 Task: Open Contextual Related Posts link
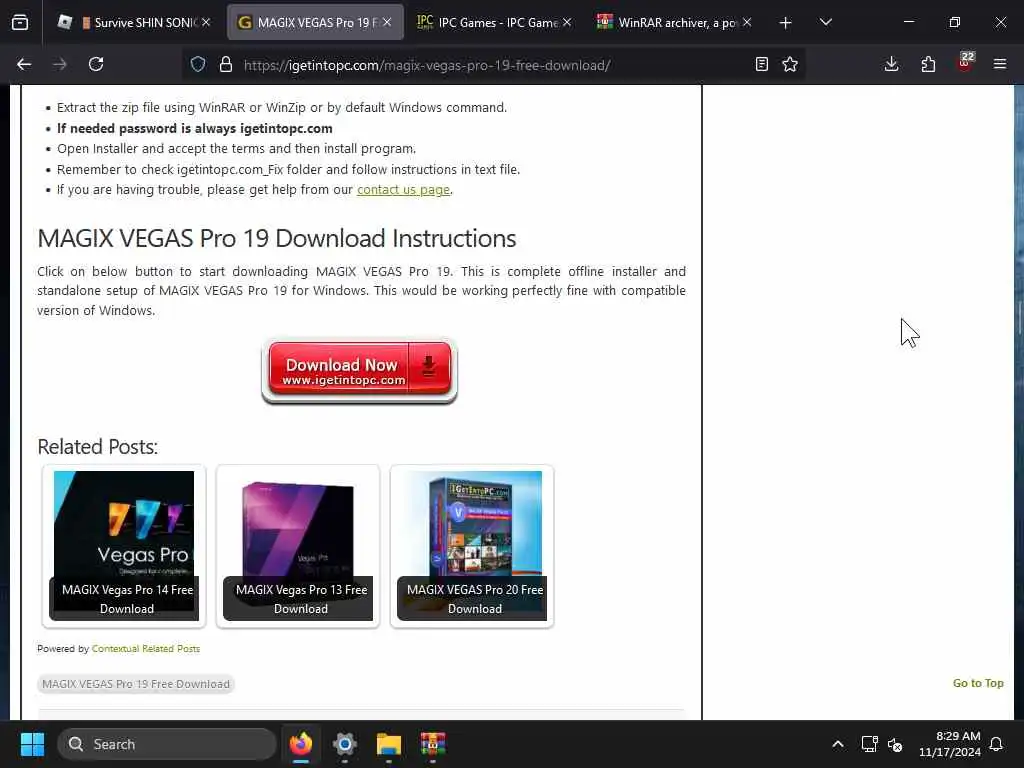[146, 648]
